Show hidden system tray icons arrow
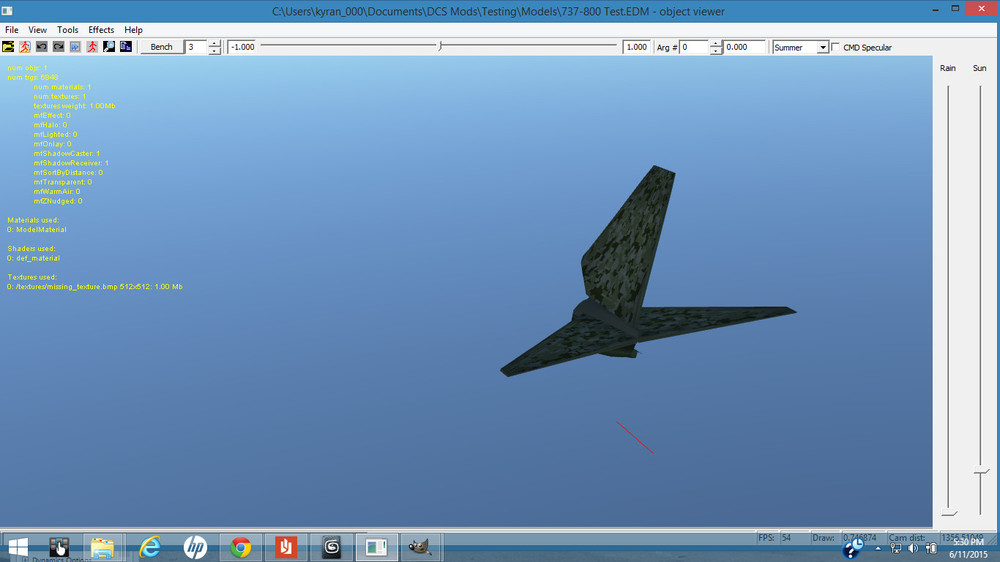Viewport: 1000px width, 562px height. click(x=878, y=549)
